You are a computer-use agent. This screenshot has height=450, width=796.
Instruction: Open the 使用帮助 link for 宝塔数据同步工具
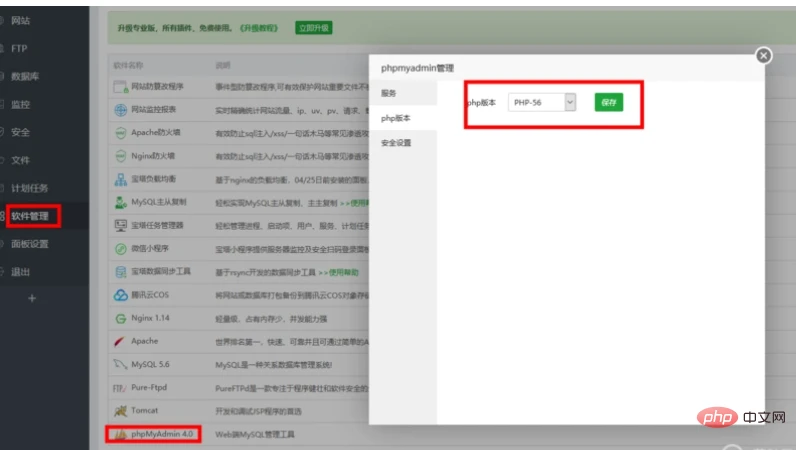(339, 272)
